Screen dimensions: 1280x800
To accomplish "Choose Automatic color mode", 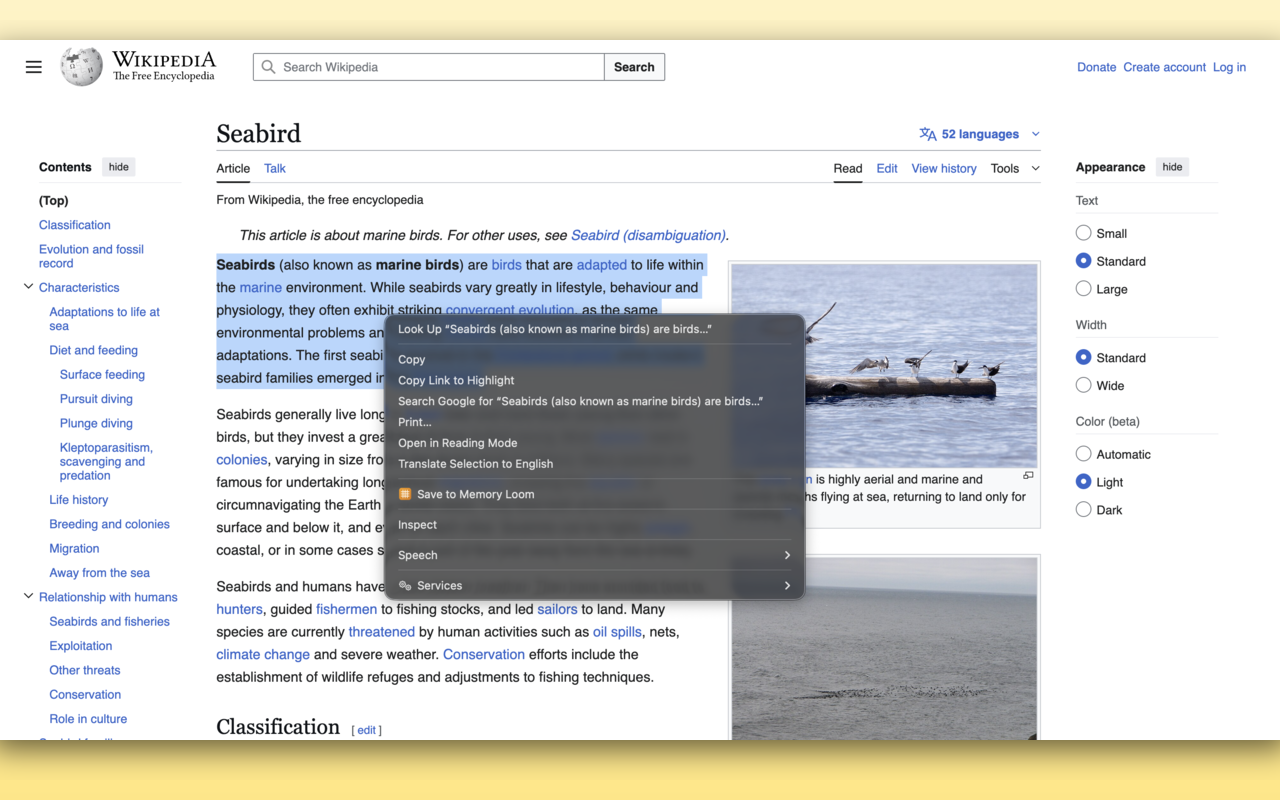I will (x=1083, y=454).
